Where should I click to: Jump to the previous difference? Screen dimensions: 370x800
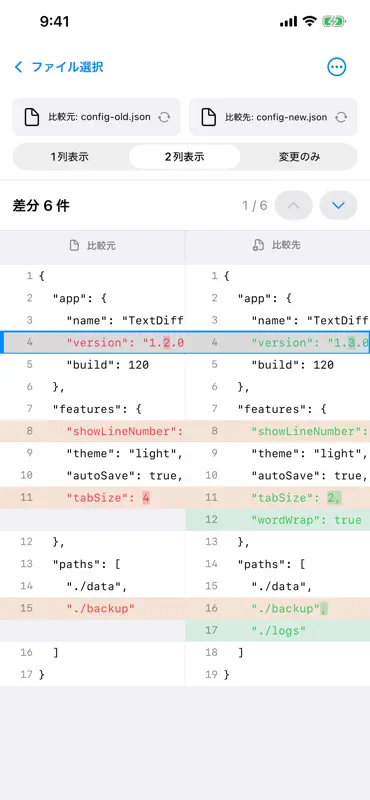(x=293, y=206)
